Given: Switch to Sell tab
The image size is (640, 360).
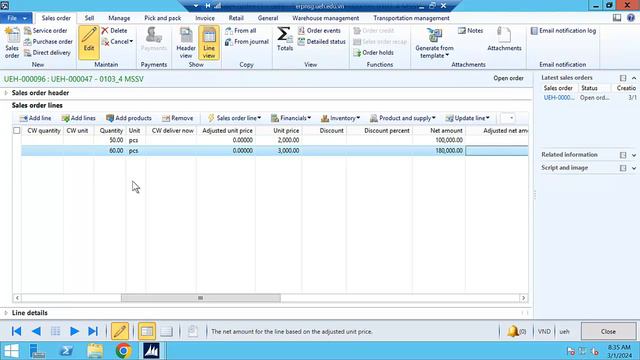Looking at the screenshot, I should [x=89, y=18].
